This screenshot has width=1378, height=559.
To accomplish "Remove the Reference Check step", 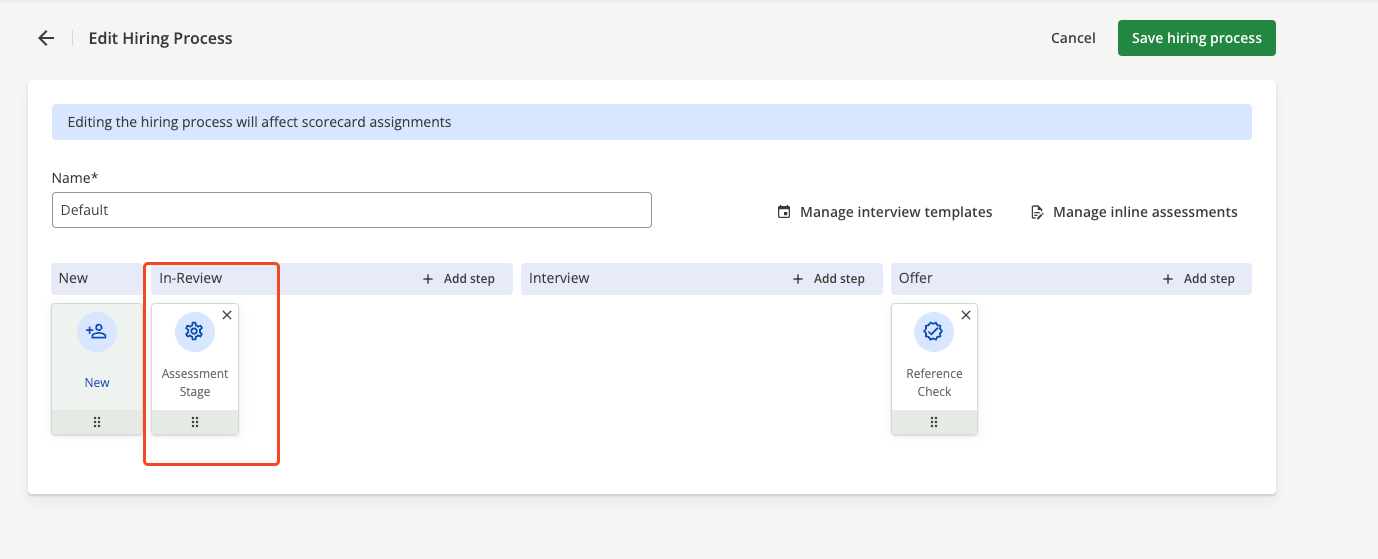I will [966, 315].
